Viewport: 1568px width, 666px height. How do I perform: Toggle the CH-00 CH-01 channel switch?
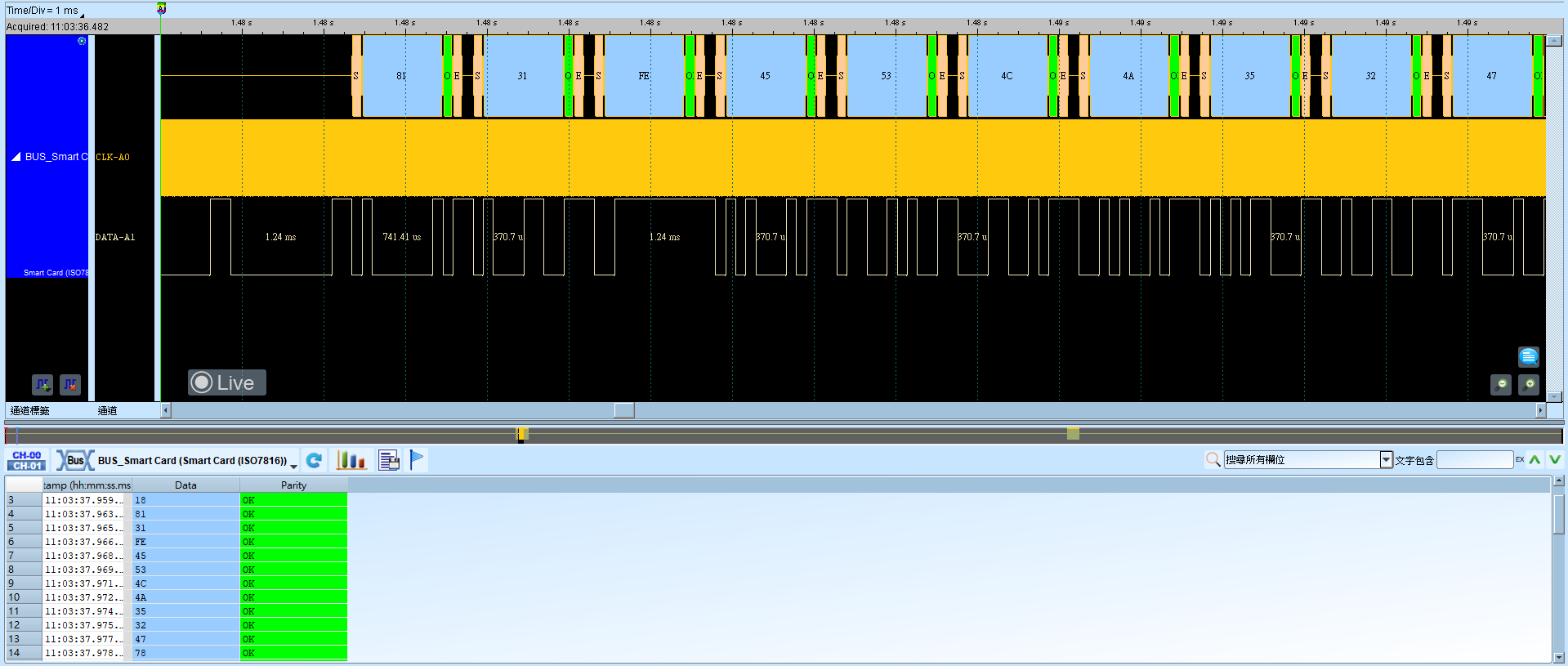click(x=27, y=461)
